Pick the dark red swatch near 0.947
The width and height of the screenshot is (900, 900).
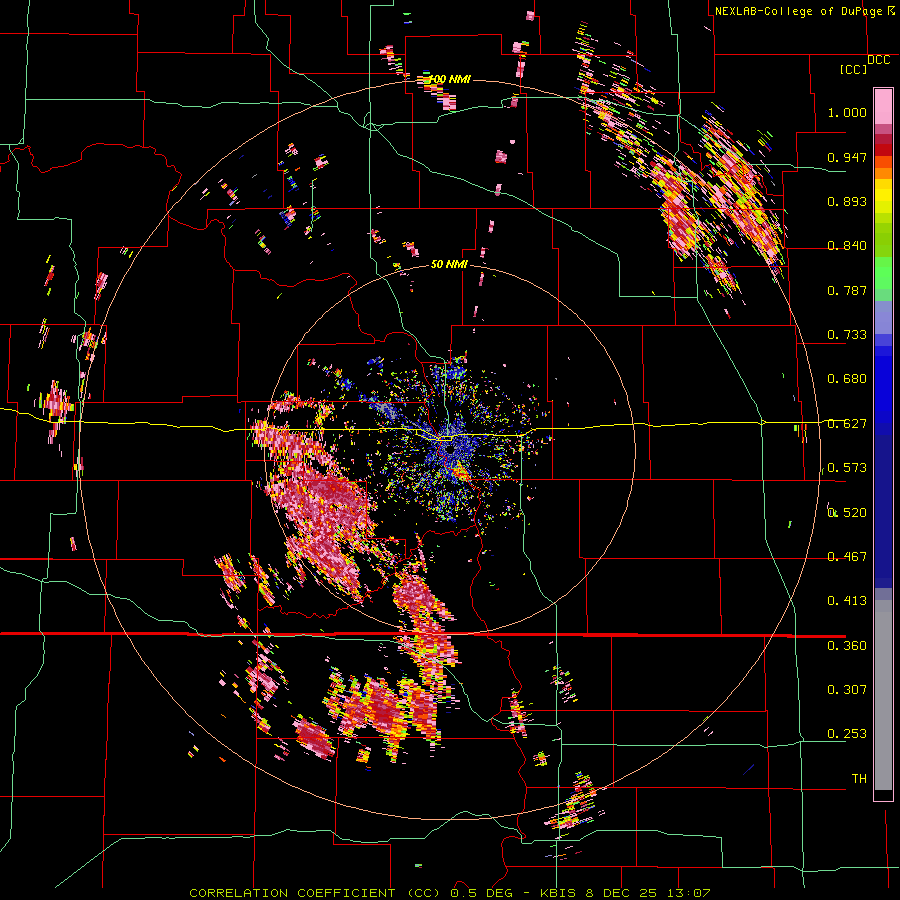coord(883,150)
